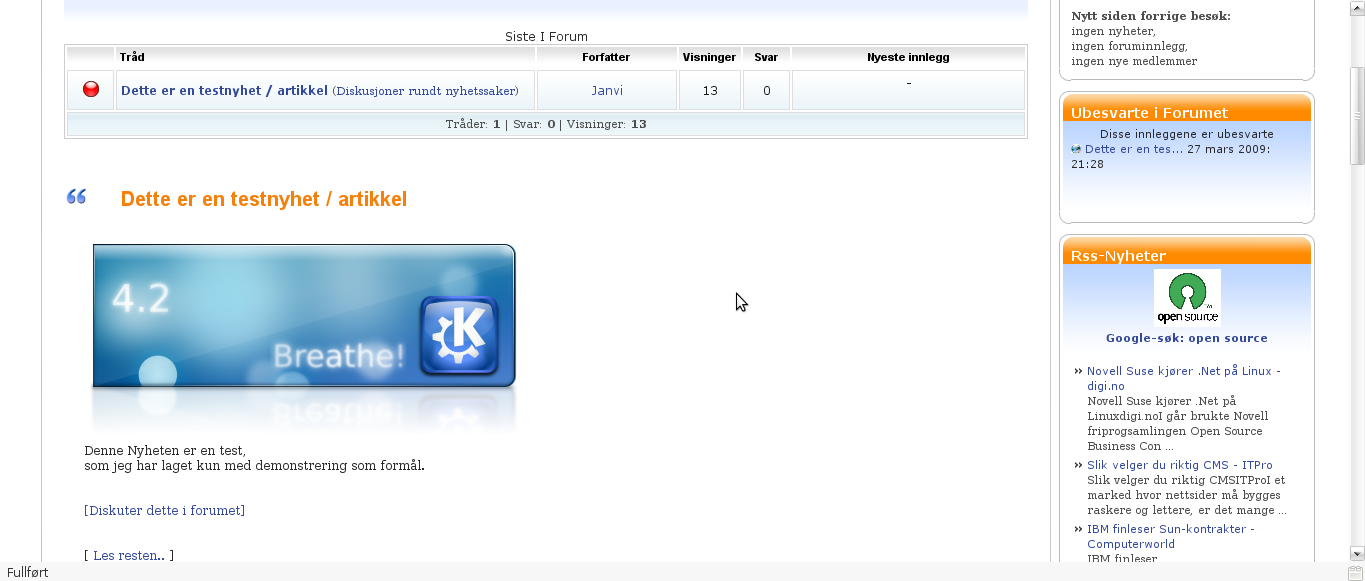Click the vertical scrollbar thumb

(1357, 115)
